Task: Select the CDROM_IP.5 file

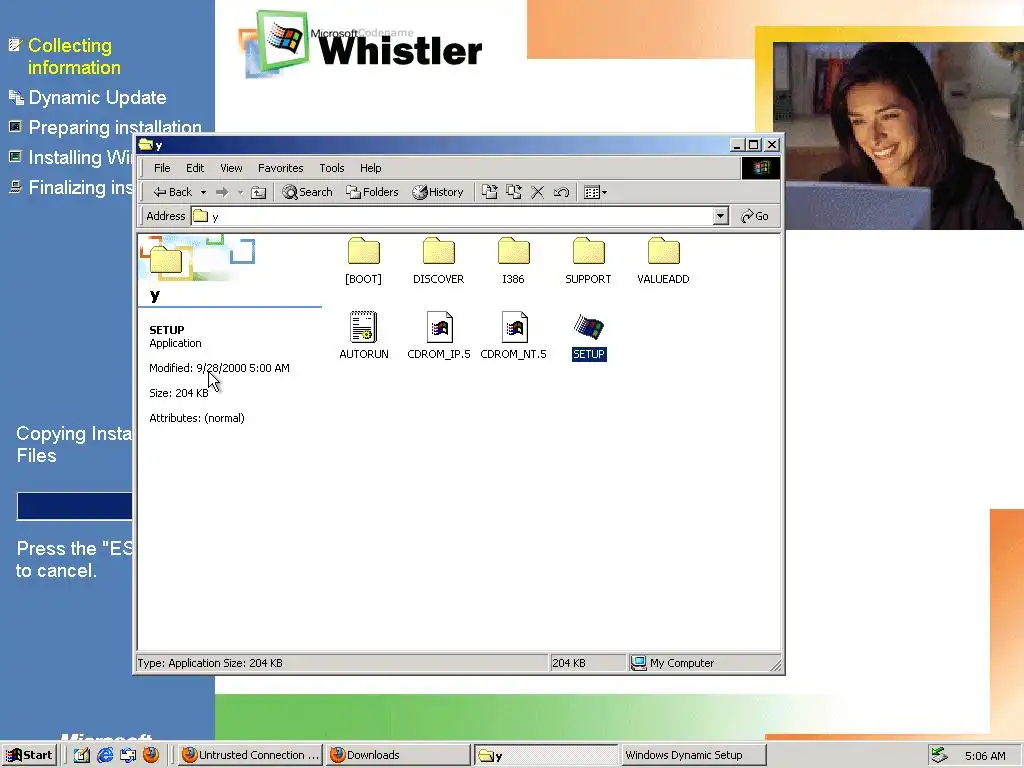Action: click(439, 336)
